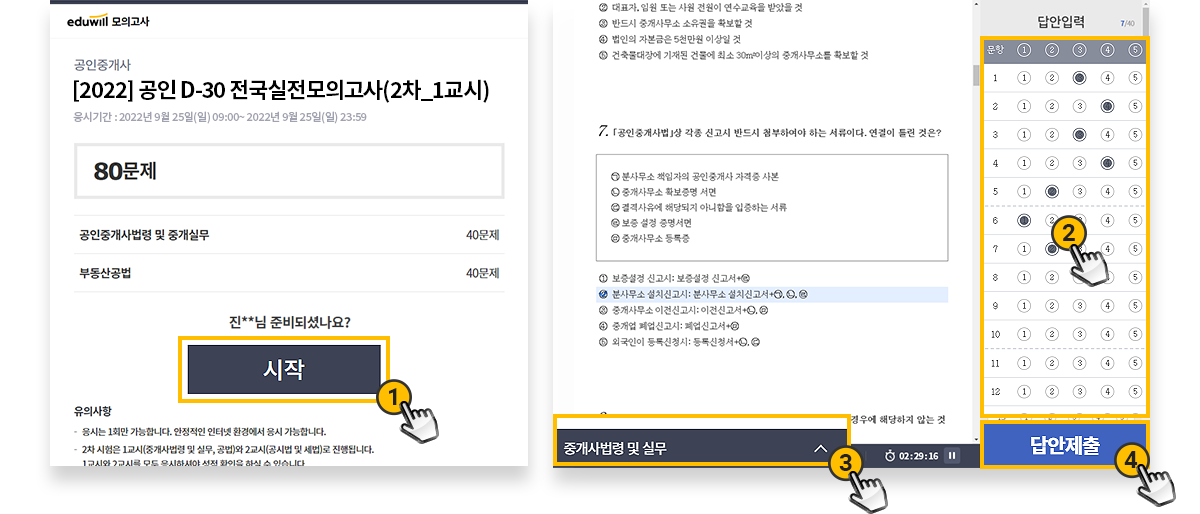Click the chevron arrow on the subject bar
This screenshot has width=1200, height=514.
(x=820, y=449)
